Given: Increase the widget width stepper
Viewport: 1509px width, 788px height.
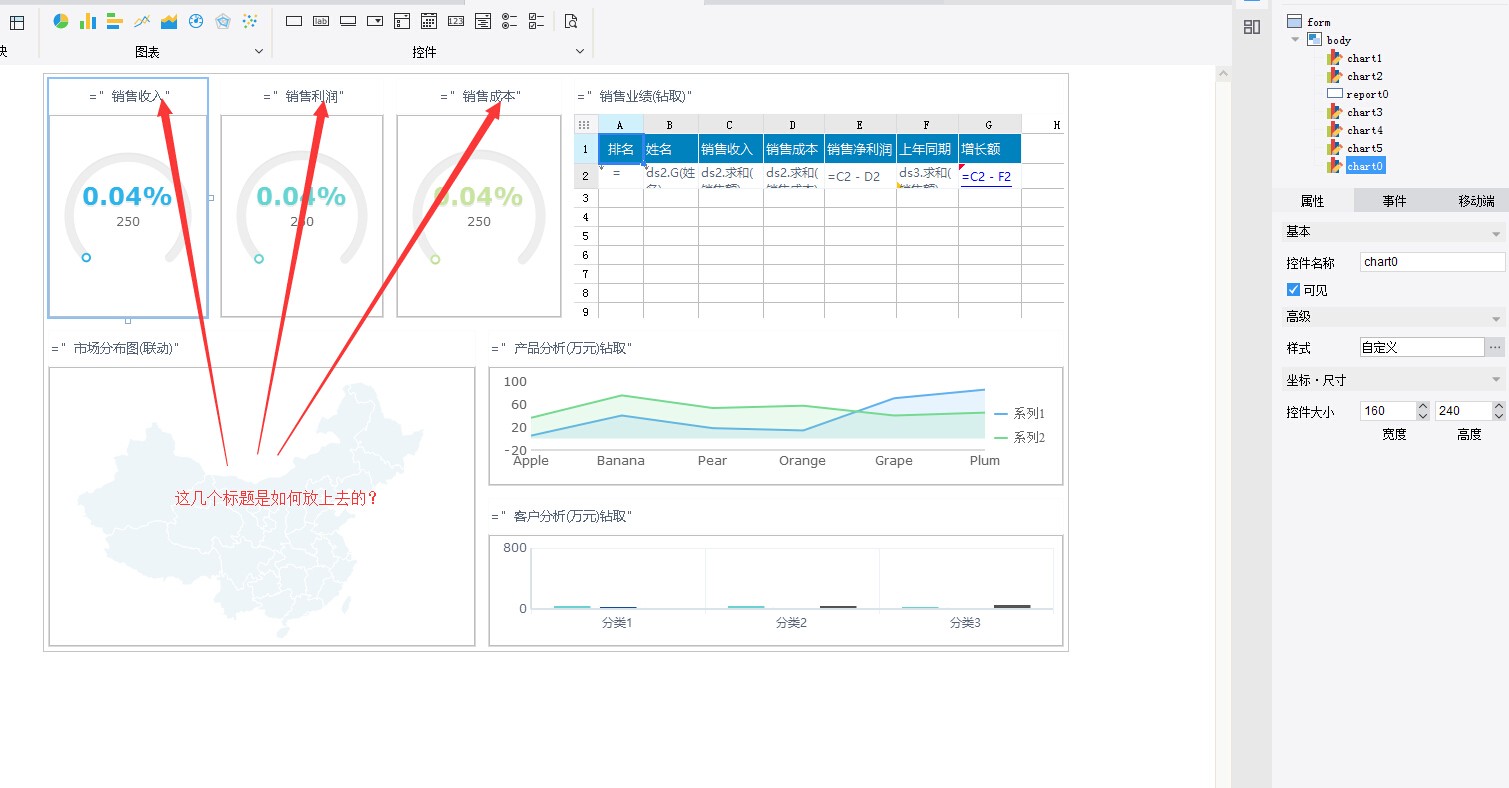Looking at the screenshot, I should (1423, 406).
